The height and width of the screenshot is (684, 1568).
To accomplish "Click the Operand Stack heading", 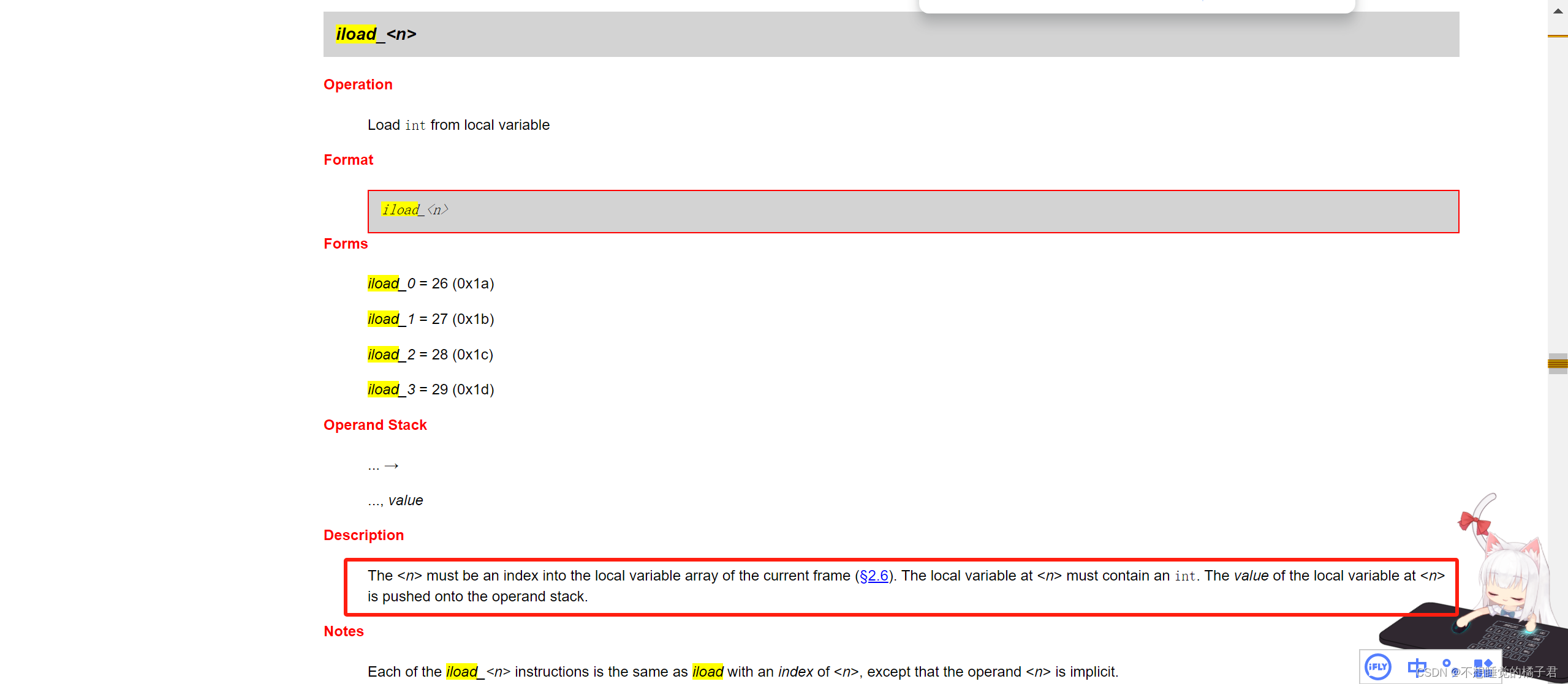I will point(375,425).
